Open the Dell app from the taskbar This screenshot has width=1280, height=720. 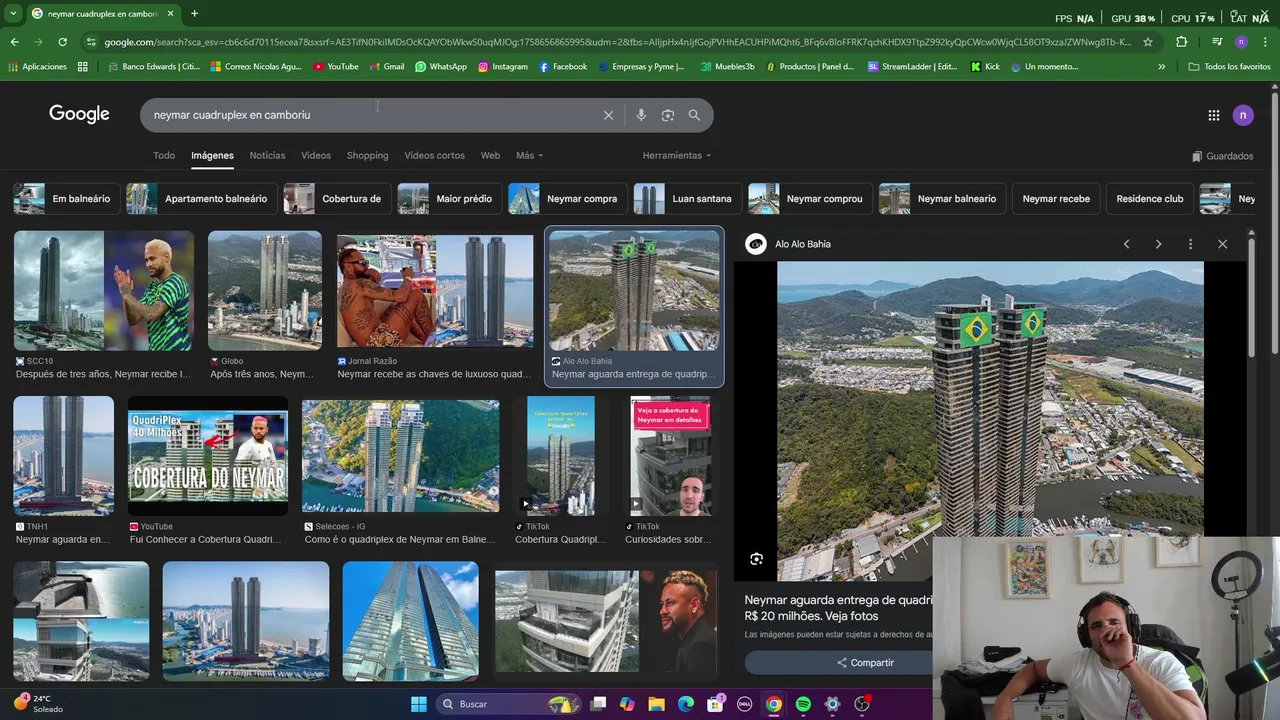pos(744,704)
